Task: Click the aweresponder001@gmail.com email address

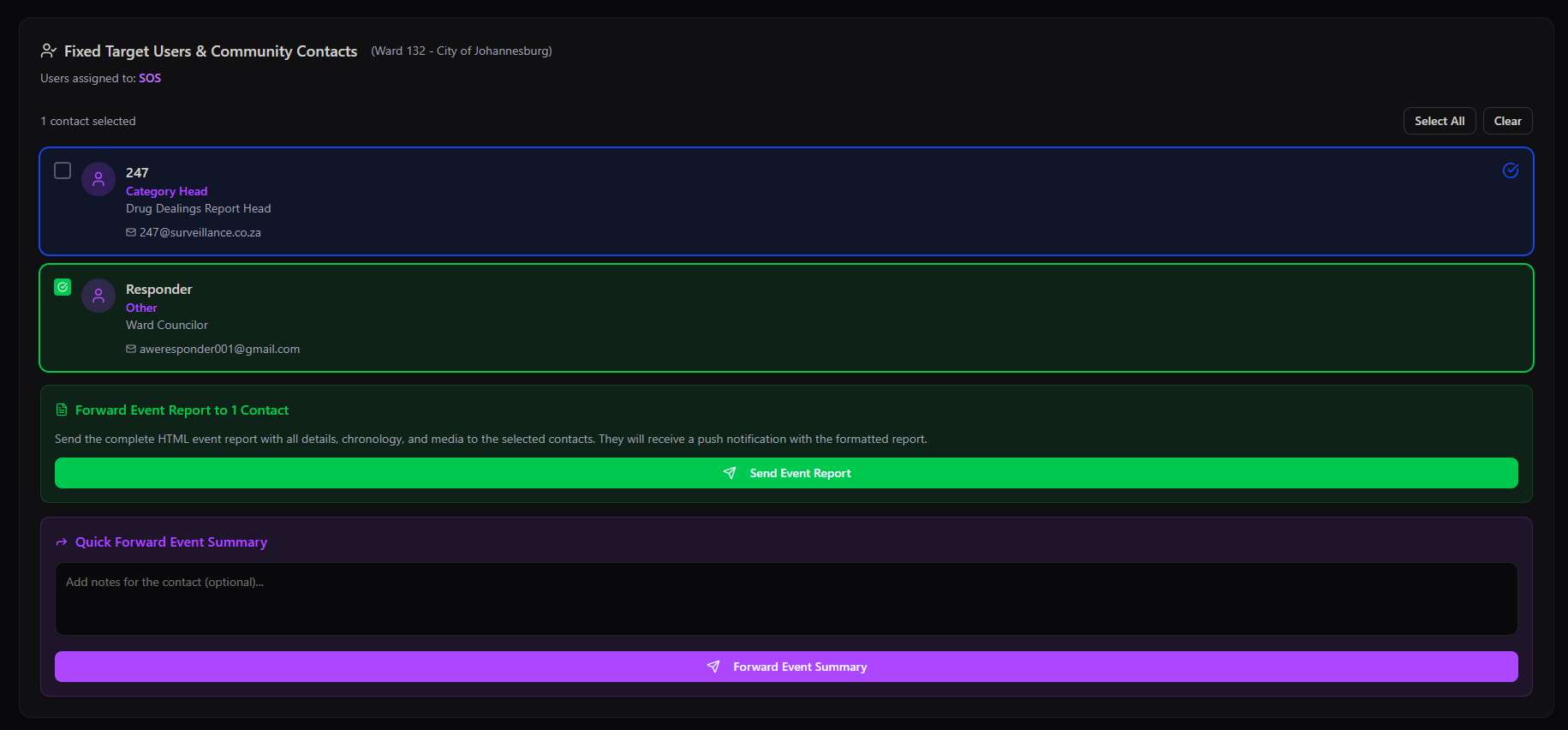Action: (219, 349)
